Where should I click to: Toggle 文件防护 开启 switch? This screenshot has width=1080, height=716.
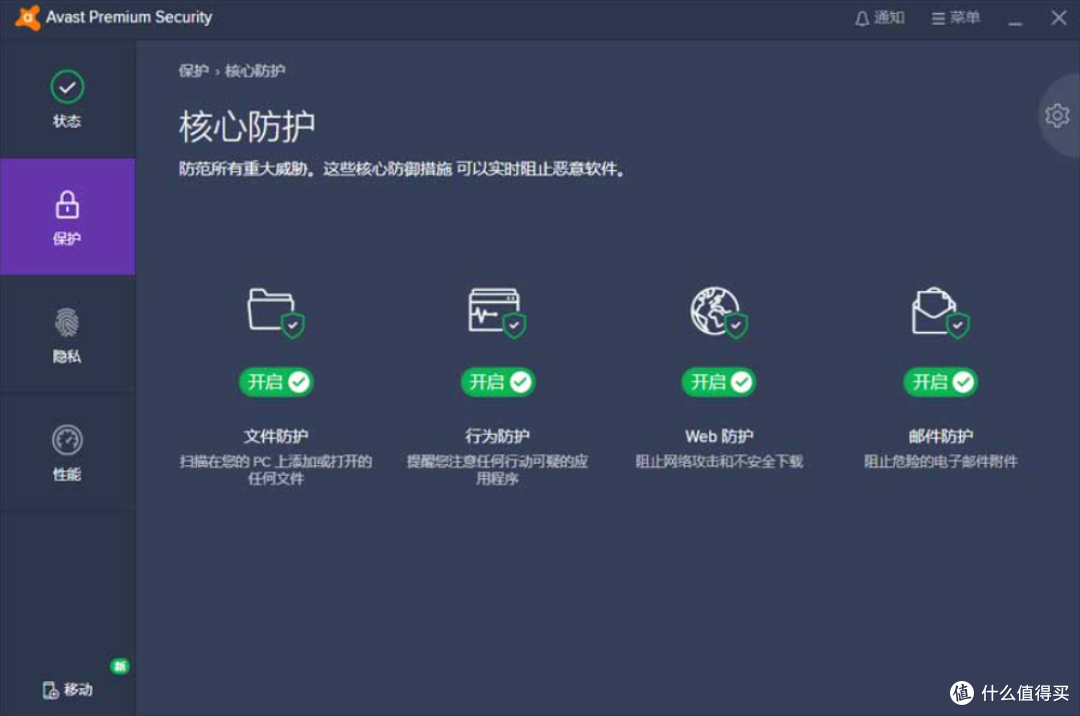[x=276, y=381]
